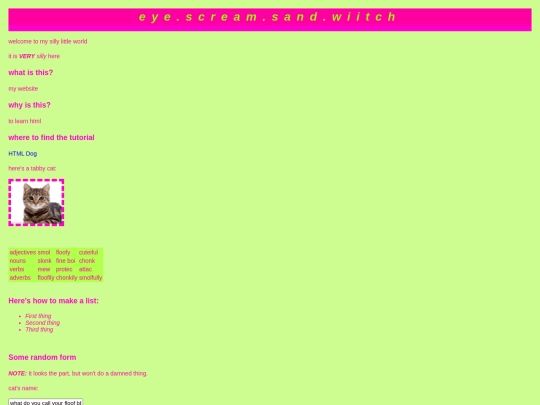Click the 'why is this?' heading

click(29, 105)
